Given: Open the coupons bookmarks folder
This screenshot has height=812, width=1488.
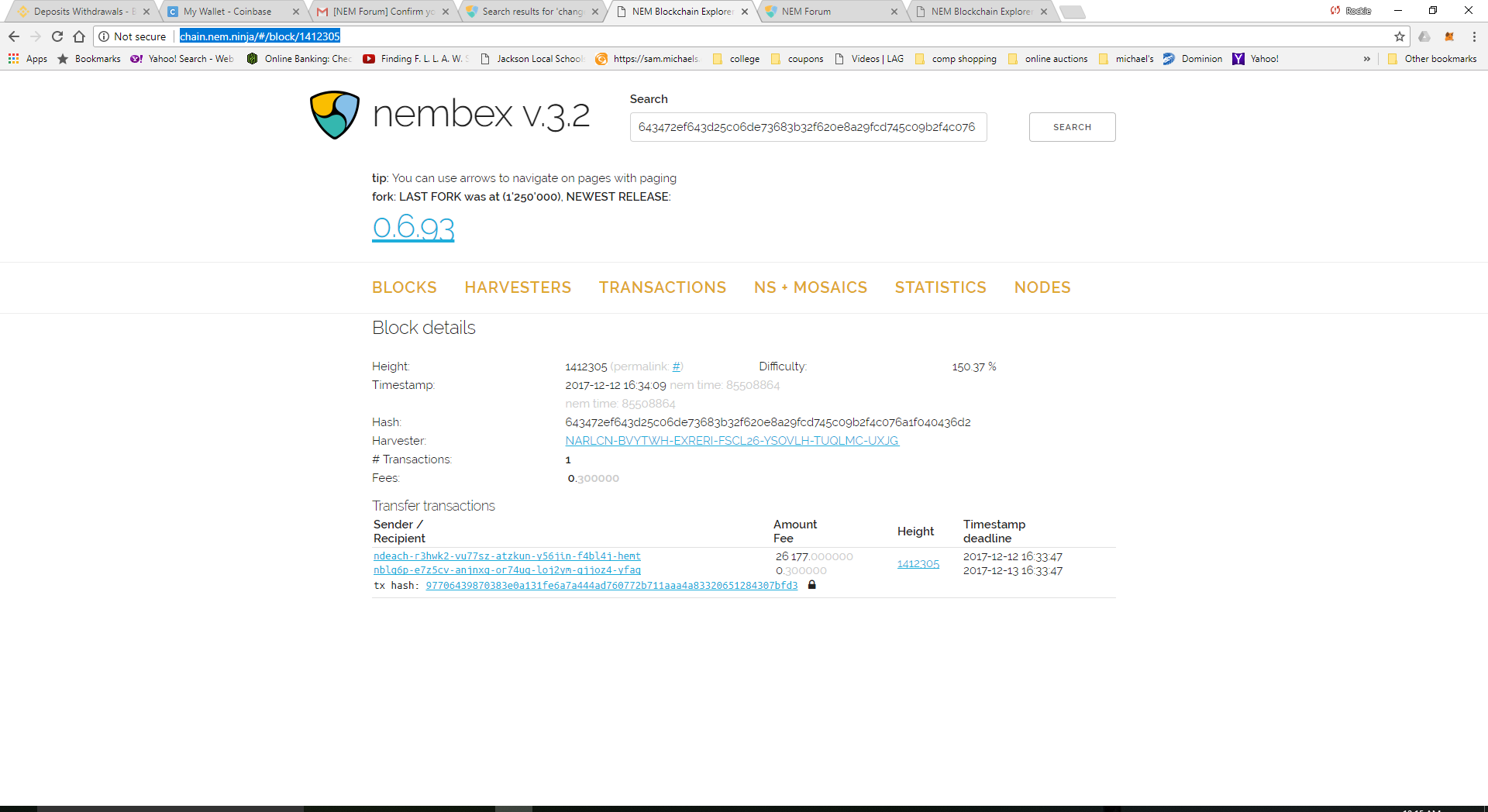Looking at the screenshot, I should click(x=797, y=59).
